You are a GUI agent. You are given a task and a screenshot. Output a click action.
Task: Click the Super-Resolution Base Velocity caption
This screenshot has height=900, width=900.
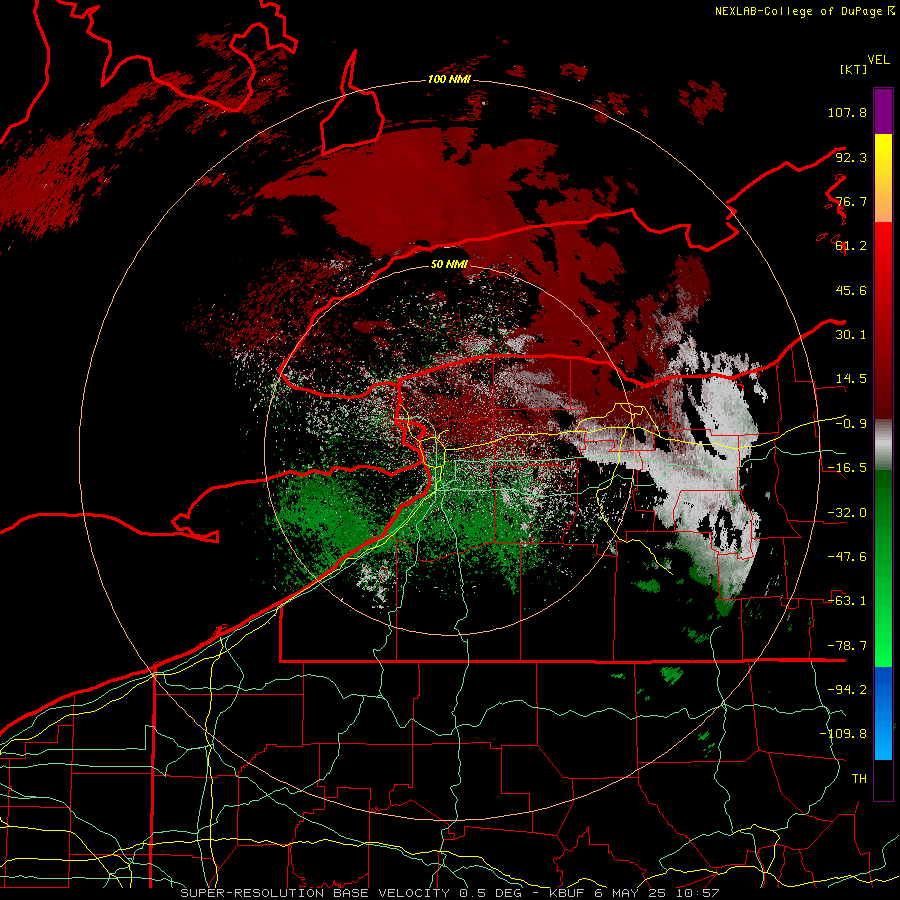(x=450, y=893)
